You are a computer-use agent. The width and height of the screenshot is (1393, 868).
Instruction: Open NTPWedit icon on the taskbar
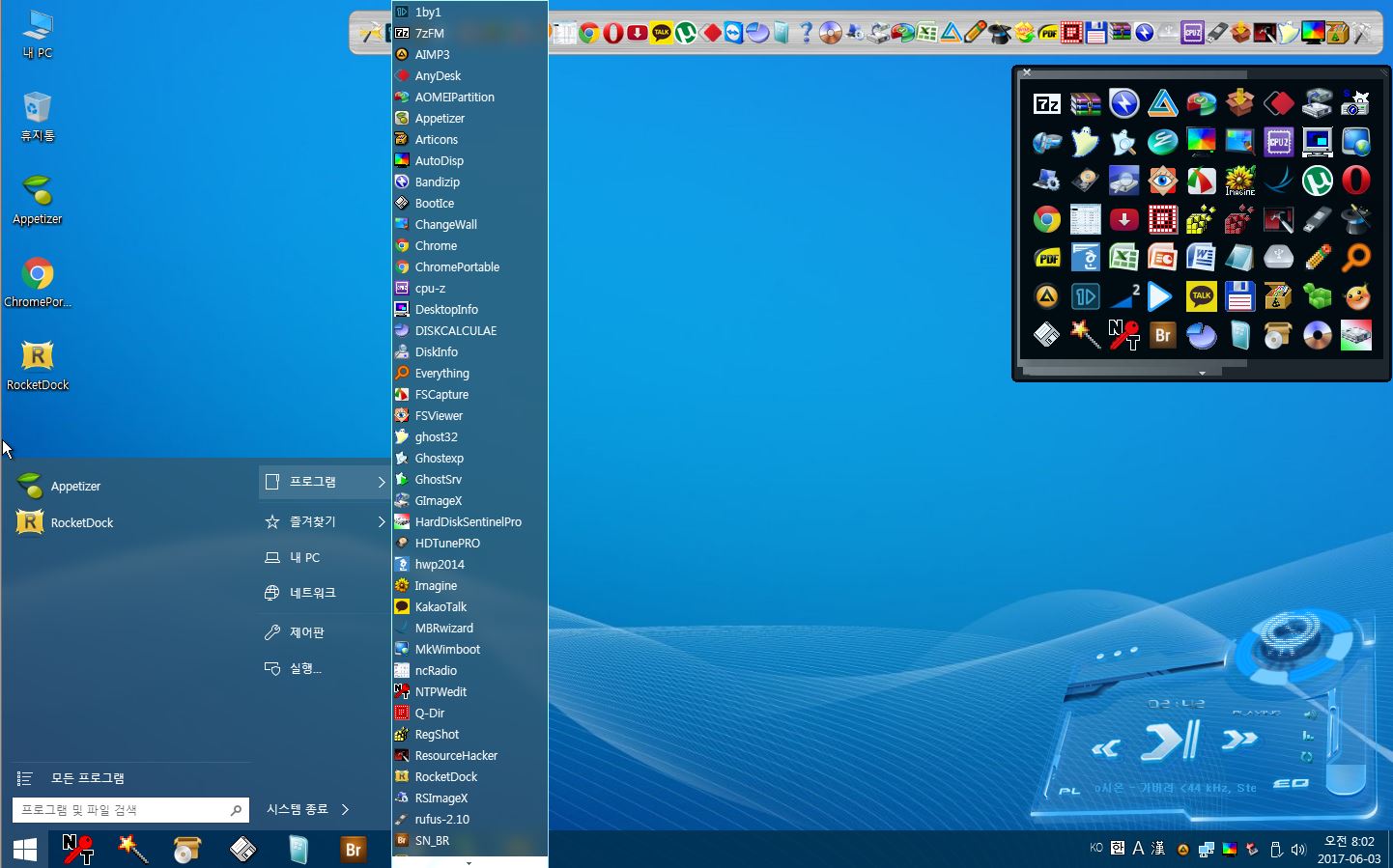78,850
